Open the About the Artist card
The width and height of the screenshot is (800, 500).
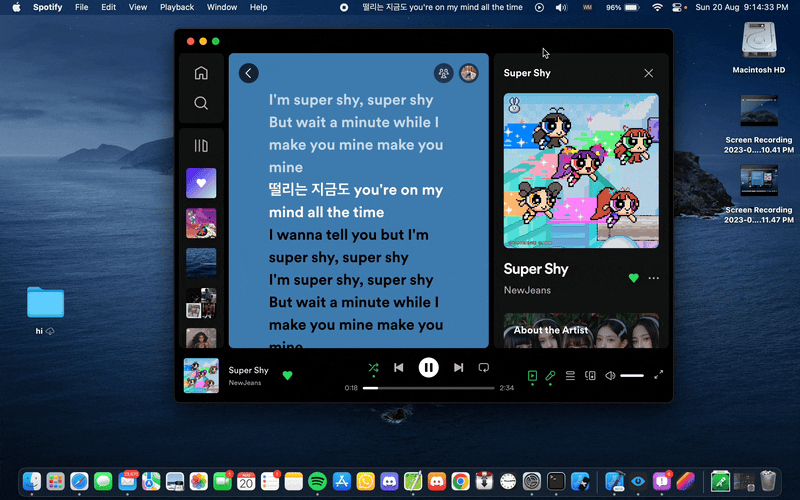[x=581, y=330]
